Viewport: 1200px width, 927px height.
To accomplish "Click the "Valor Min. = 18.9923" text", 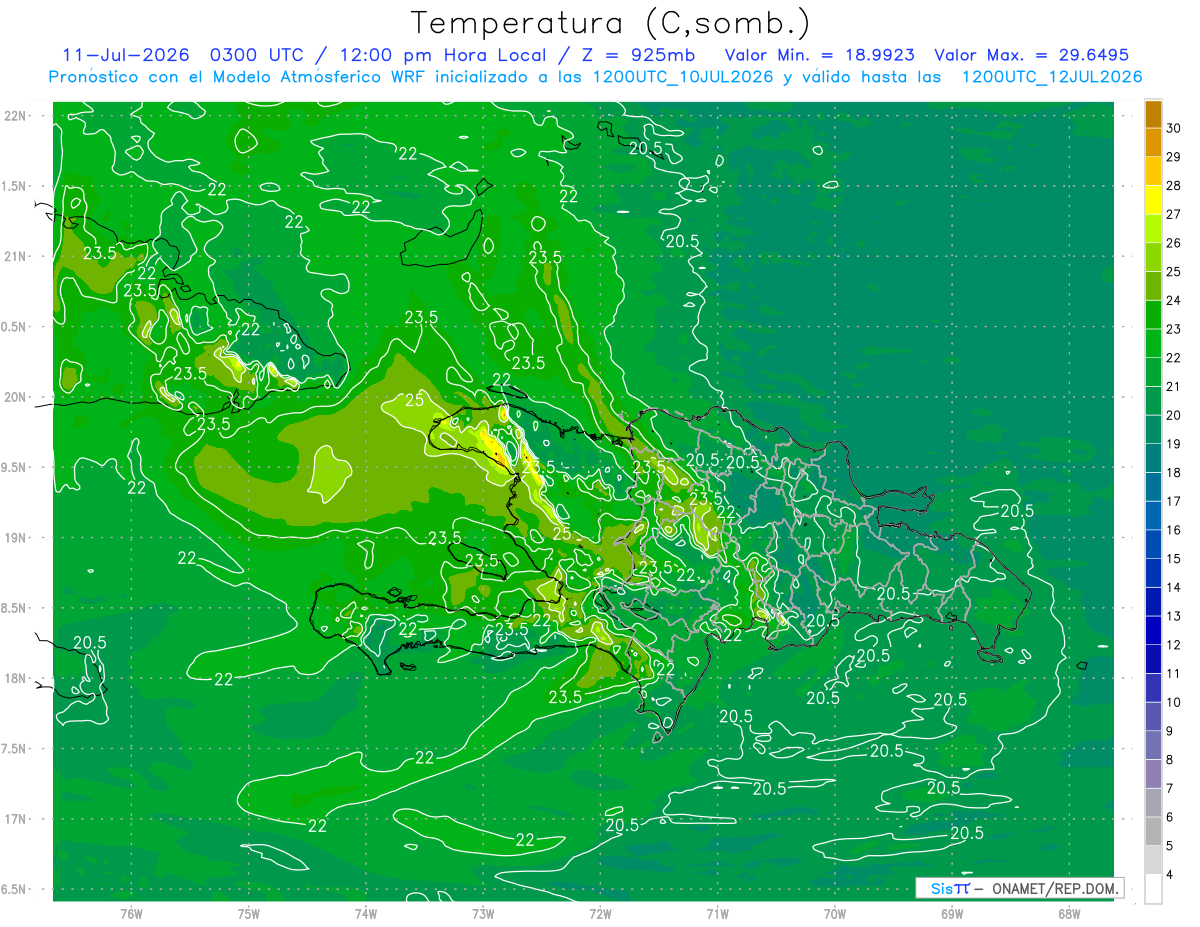I will (x=819, y=55).
